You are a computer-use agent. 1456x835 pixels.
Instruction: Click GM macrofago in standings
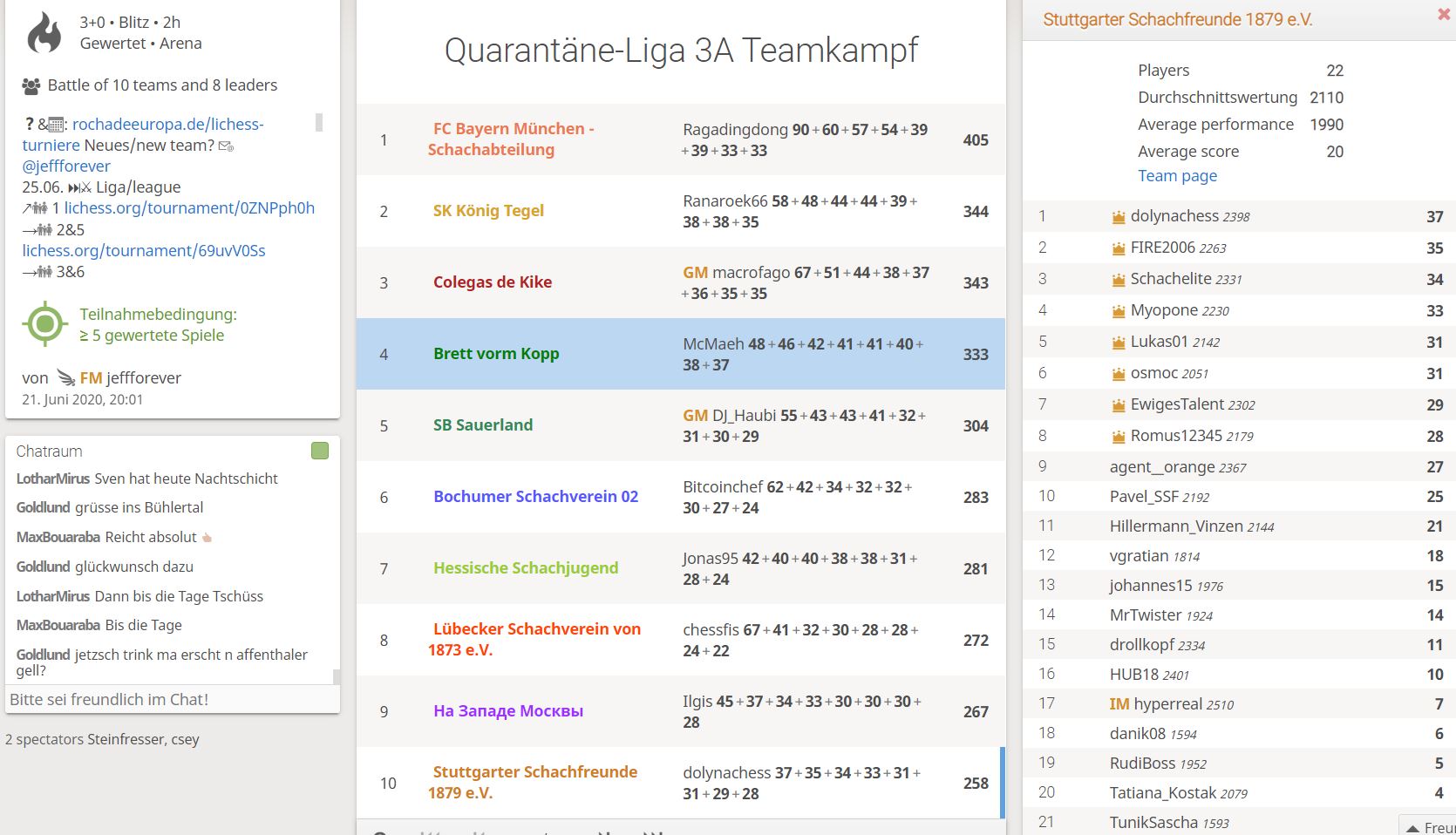coord(736,272)
